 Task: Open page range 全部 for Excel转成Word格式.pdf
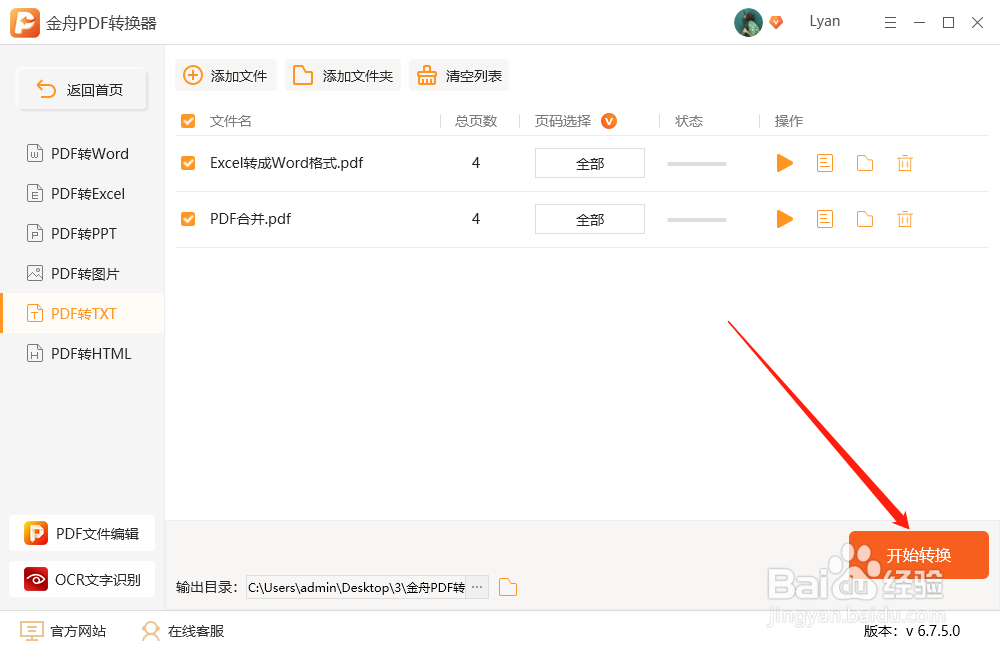(590, 163)
